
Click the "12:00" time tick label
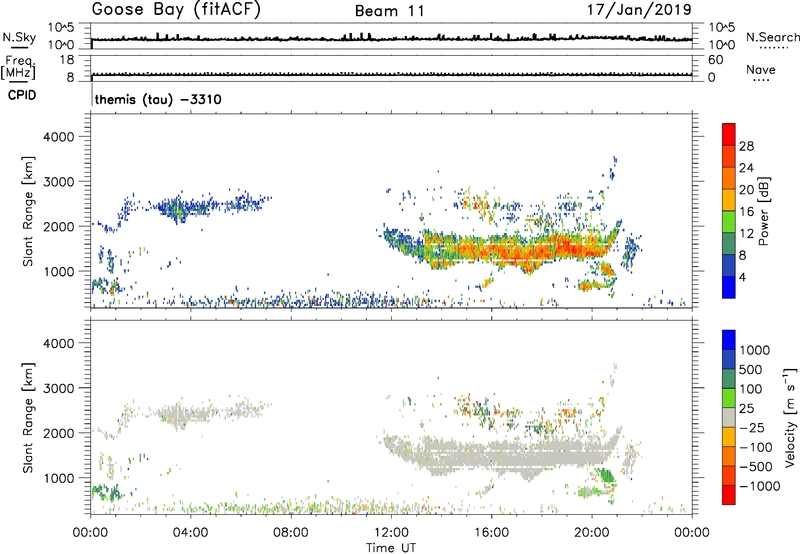pyautogui.click(x=391, y=533)
